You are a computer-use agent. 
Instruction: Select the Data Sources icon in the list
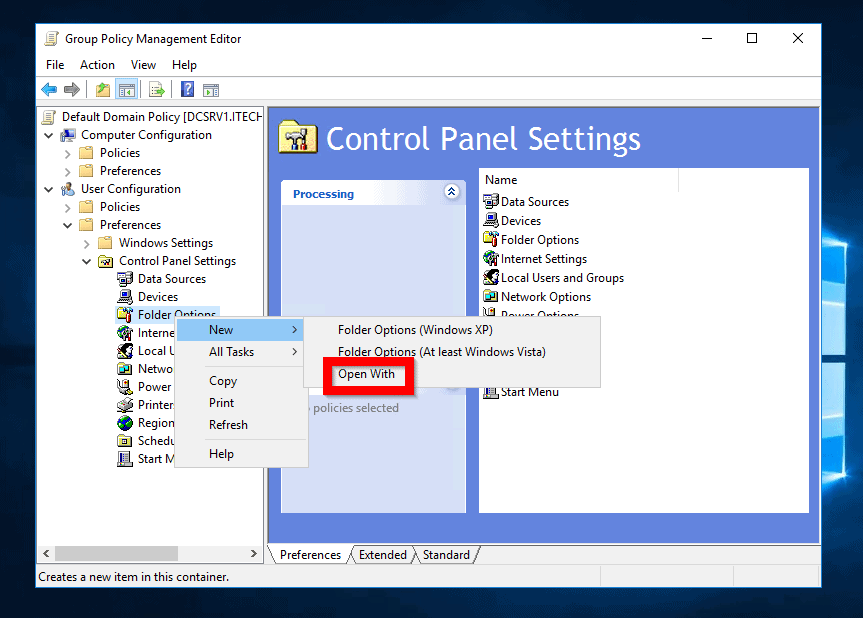click(491, 201)
